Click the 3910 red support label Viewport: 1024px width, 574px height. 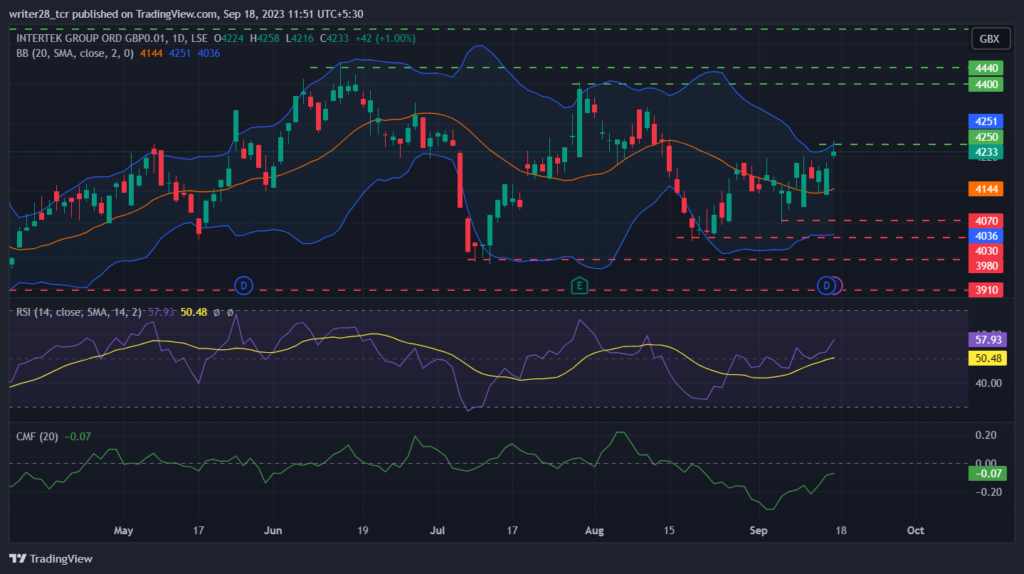pos(985,290)
